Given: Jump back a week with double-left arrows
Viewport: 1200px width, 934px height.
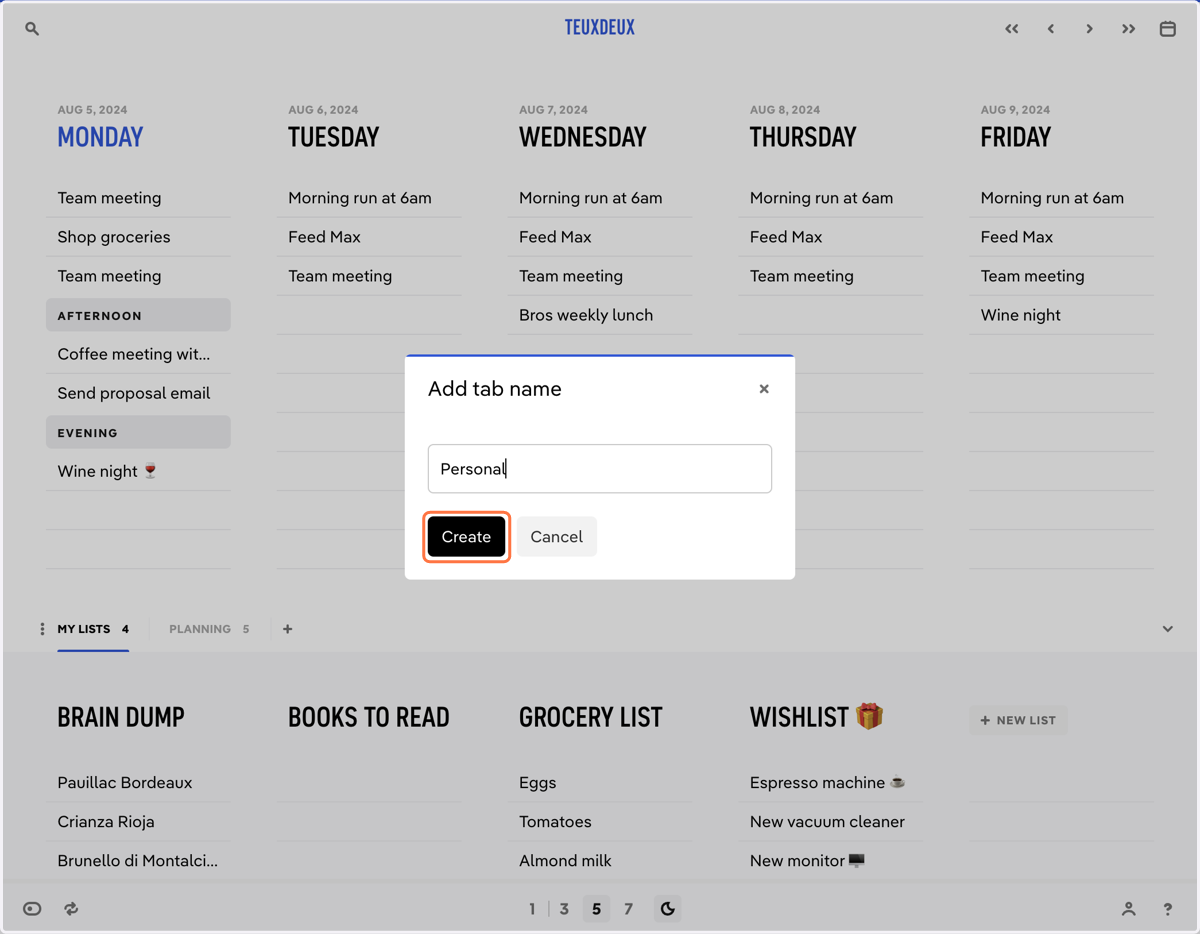Looking at the screenshot, I should pos(1012,29).
